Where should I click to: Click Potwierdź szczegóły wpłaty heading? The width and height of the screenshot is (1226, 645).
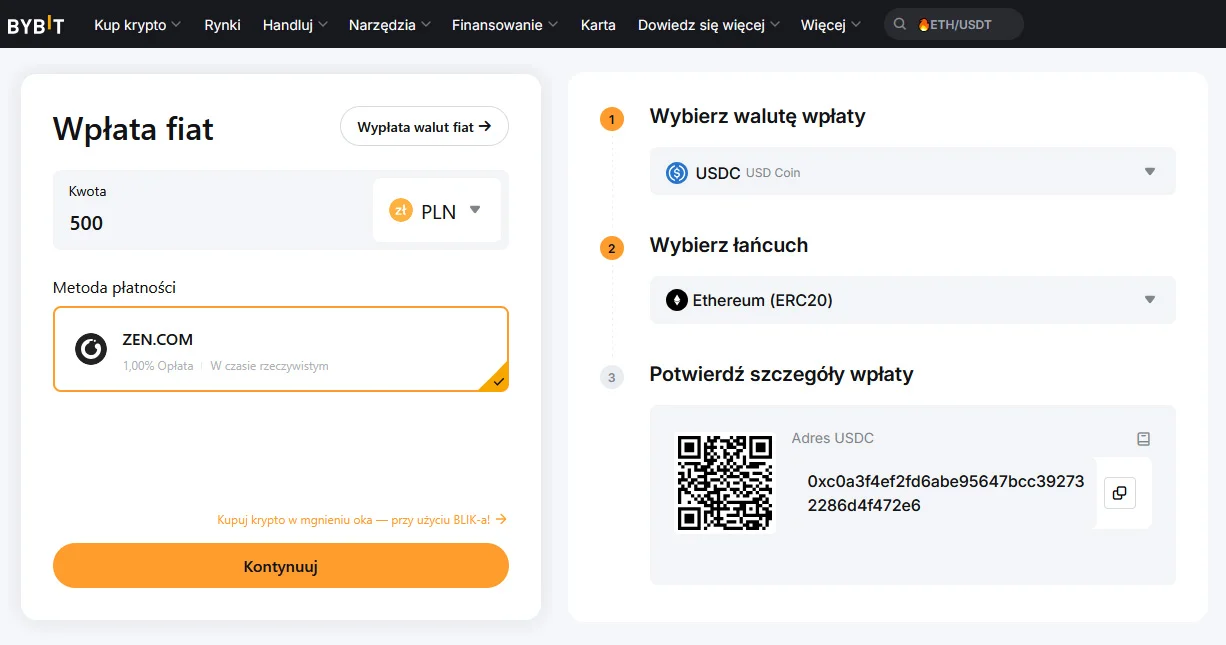pyautogui.click(x=782, y=375)
